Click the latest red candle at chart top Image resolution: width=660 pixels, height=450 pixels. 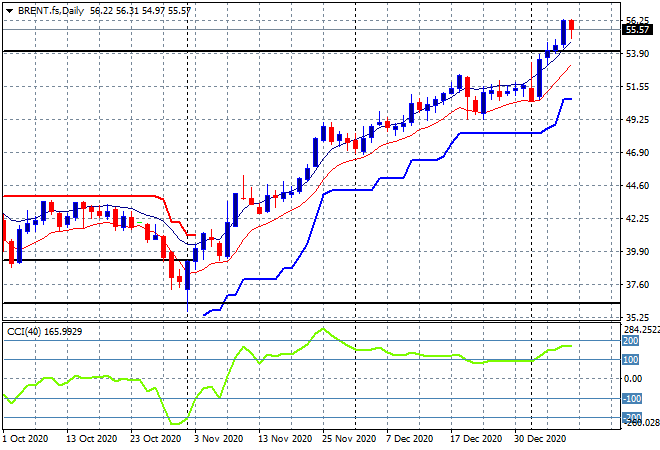(571, 30)
